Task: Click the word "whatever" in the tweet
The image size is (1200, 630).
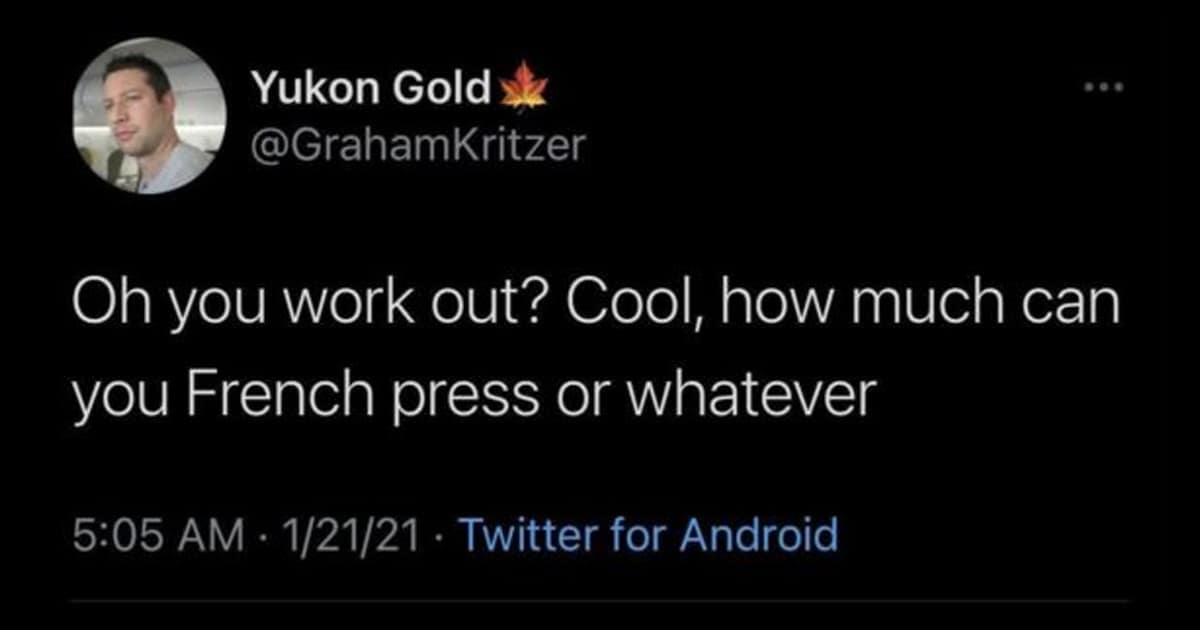Action: click(764, 397)
